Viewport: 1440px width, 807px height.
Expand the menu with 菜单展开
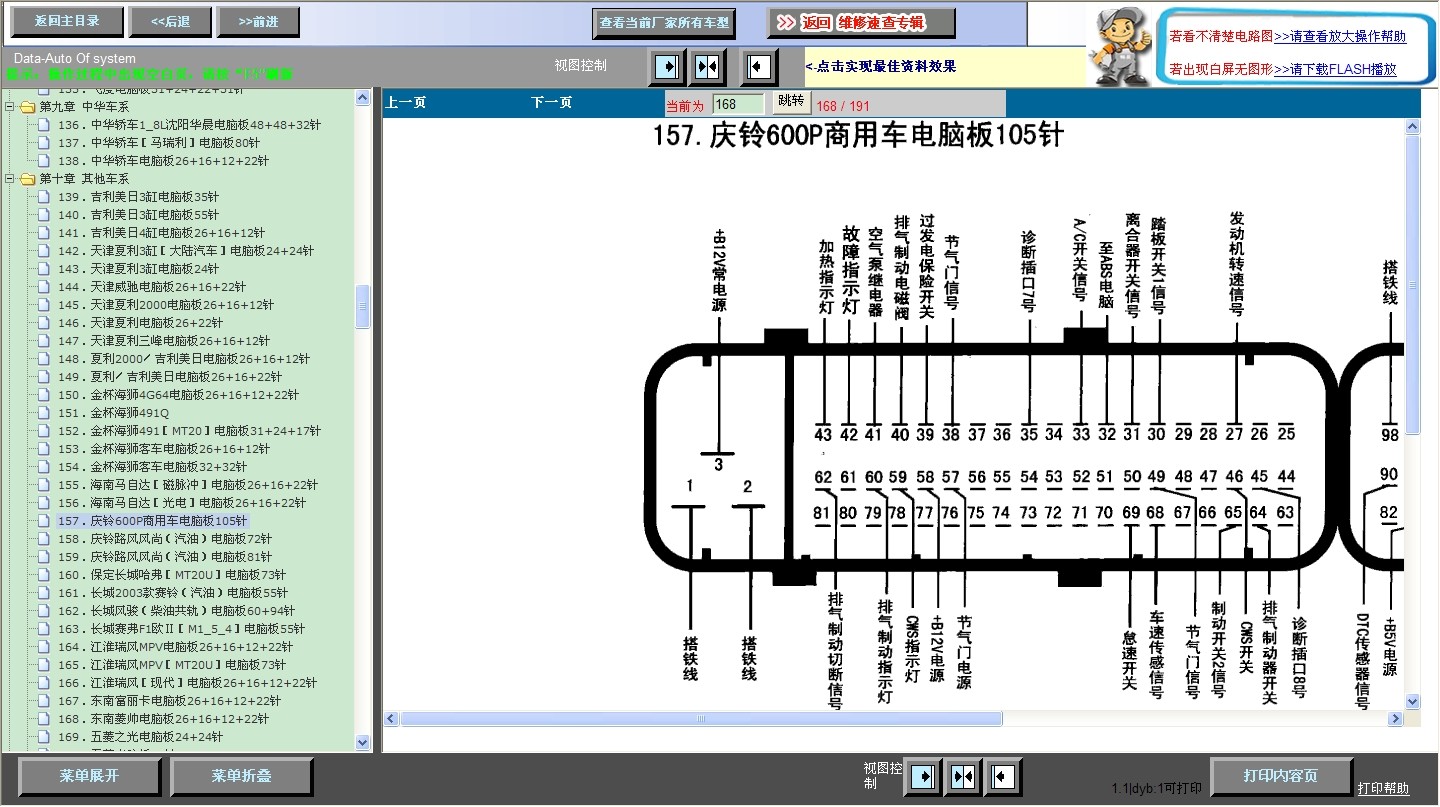point(90,776)
